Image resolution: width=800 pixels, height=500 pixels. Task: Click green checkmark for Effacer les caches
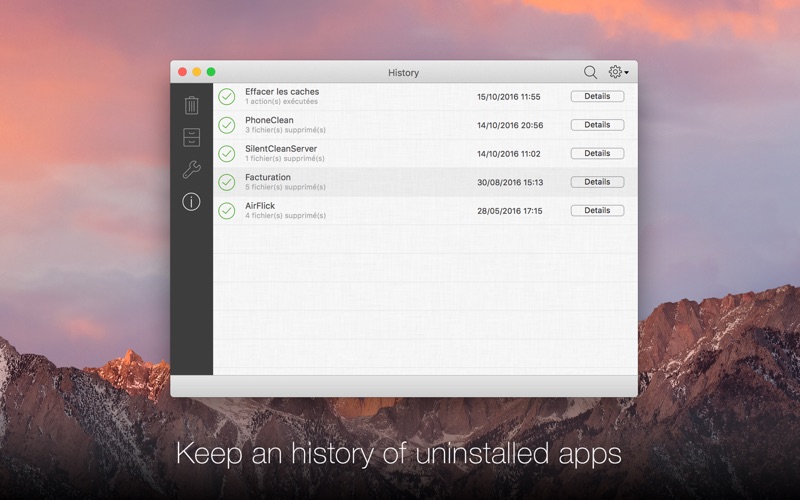(227, 97)
